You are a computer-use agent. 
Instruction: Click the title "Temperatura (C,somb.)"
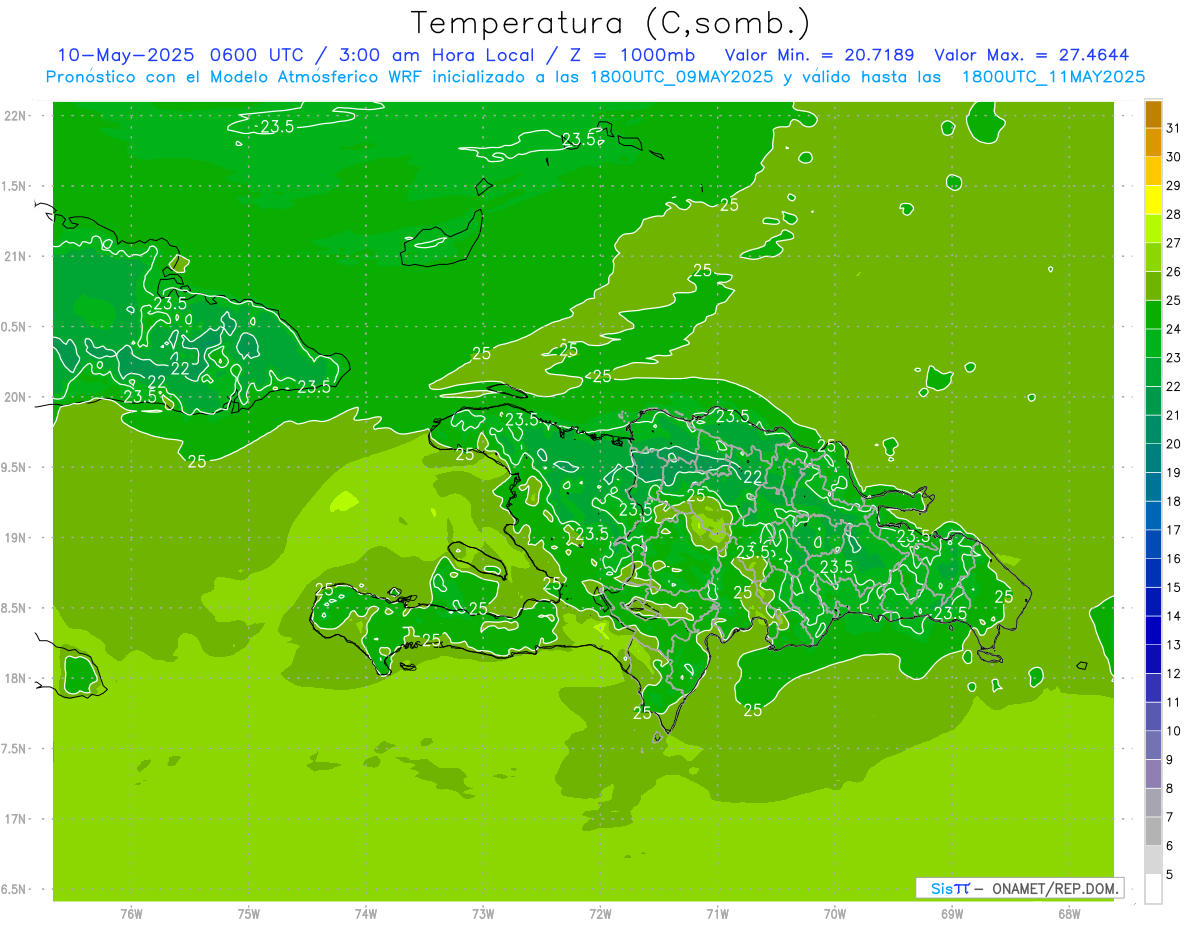pos(610,23)
